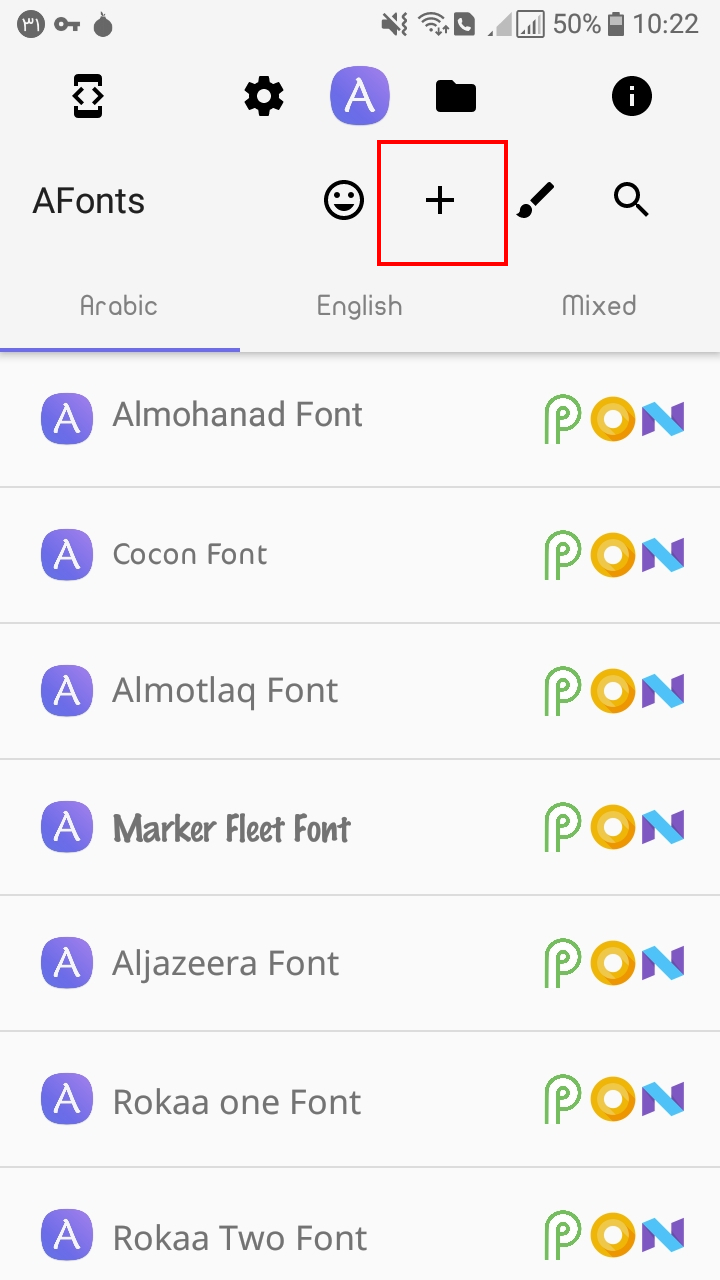The image size is (720, 1280).
Task: Open the Cocon Font entry
Action: pyautogui.click(x=190, y=555)
